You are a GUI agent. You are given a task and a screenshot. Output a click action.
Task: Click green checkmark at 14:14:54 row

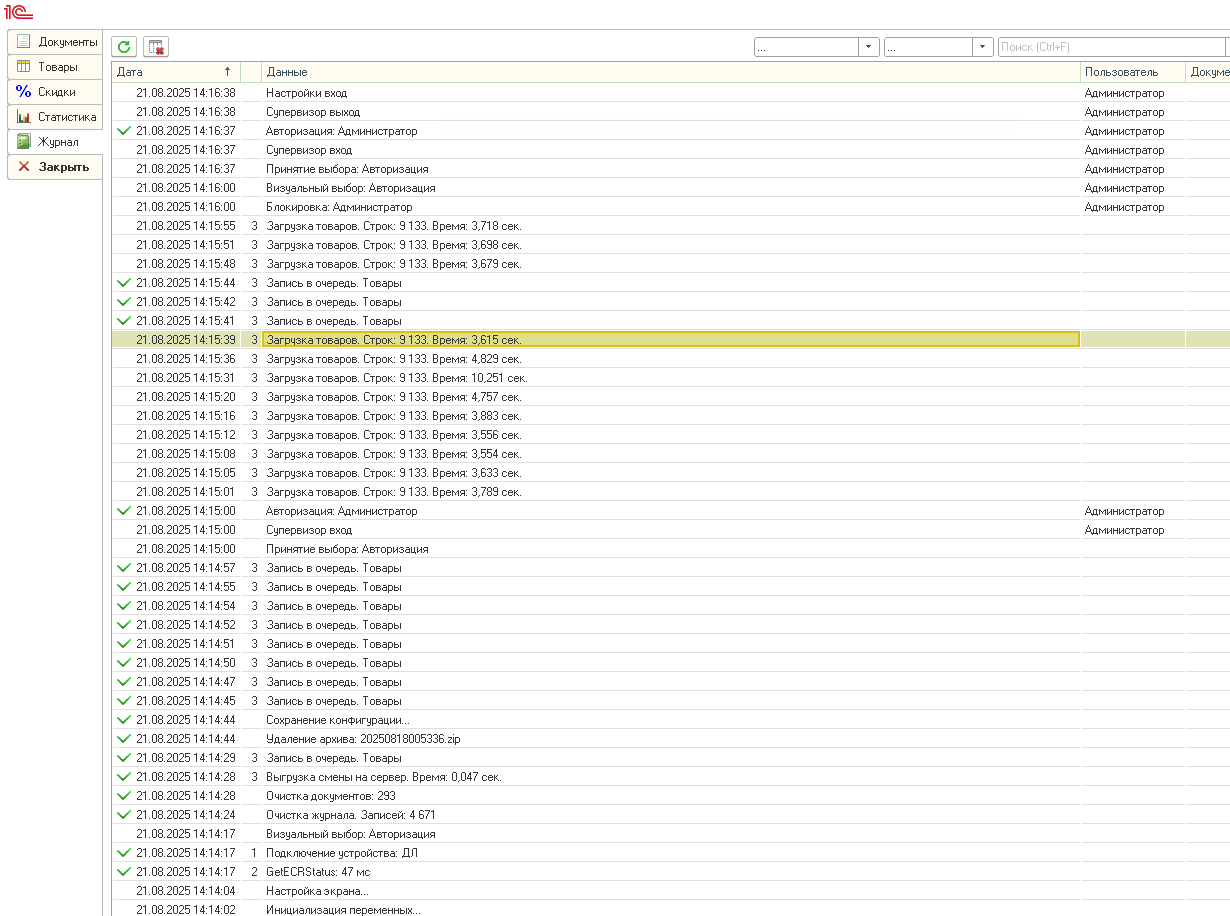click(124, 606)
